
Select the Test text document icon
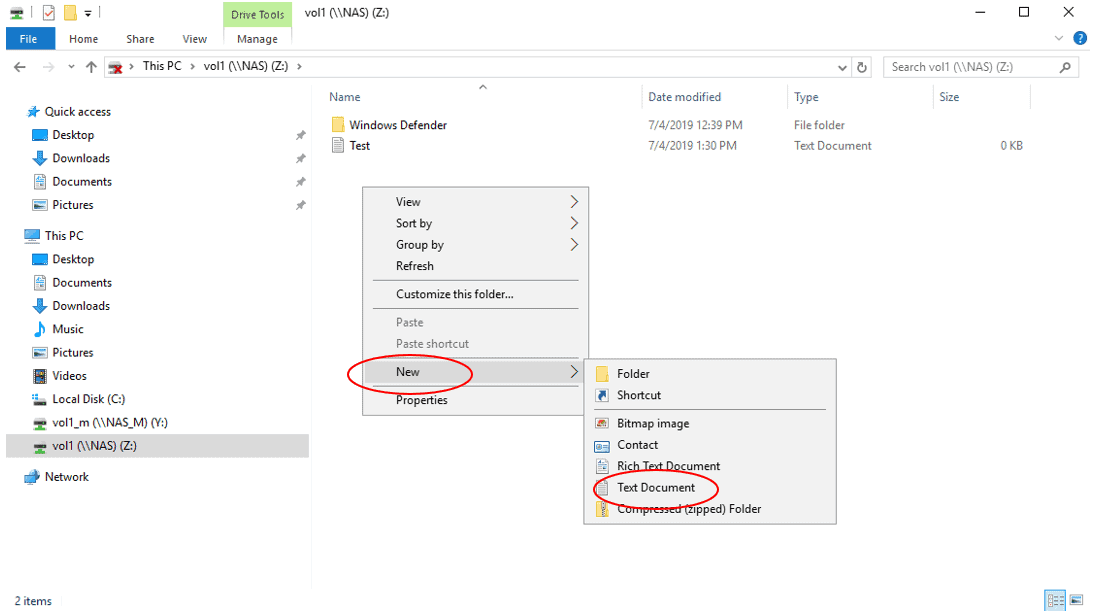coord(338,146)
